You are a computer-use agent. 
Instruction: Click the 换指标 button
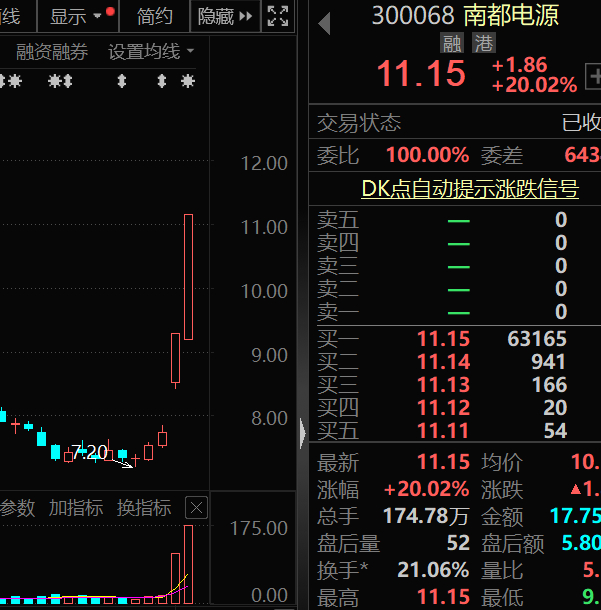144,508
